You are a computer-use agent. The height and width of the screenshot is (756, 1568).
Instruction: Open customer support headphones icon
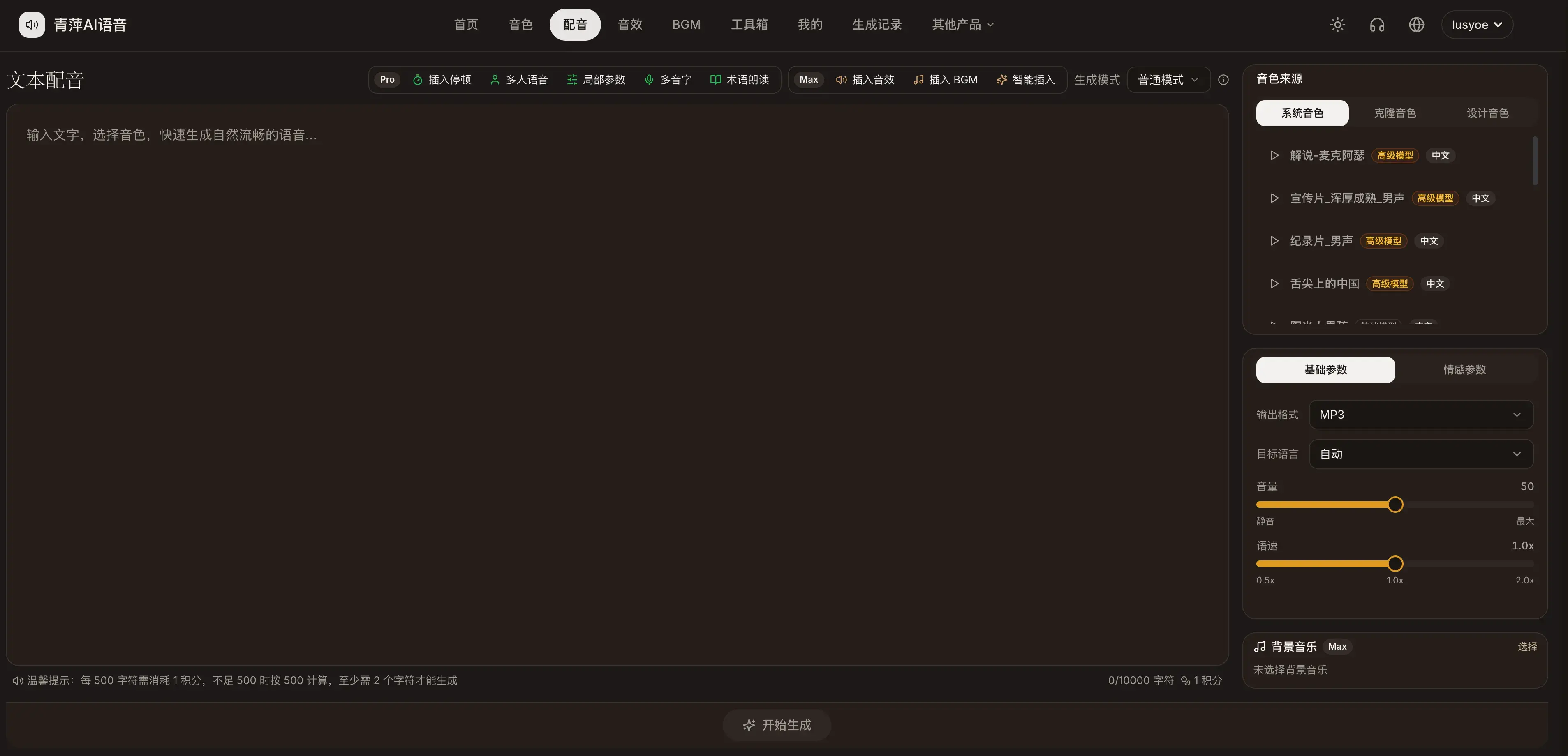[x=1377, y=24]
